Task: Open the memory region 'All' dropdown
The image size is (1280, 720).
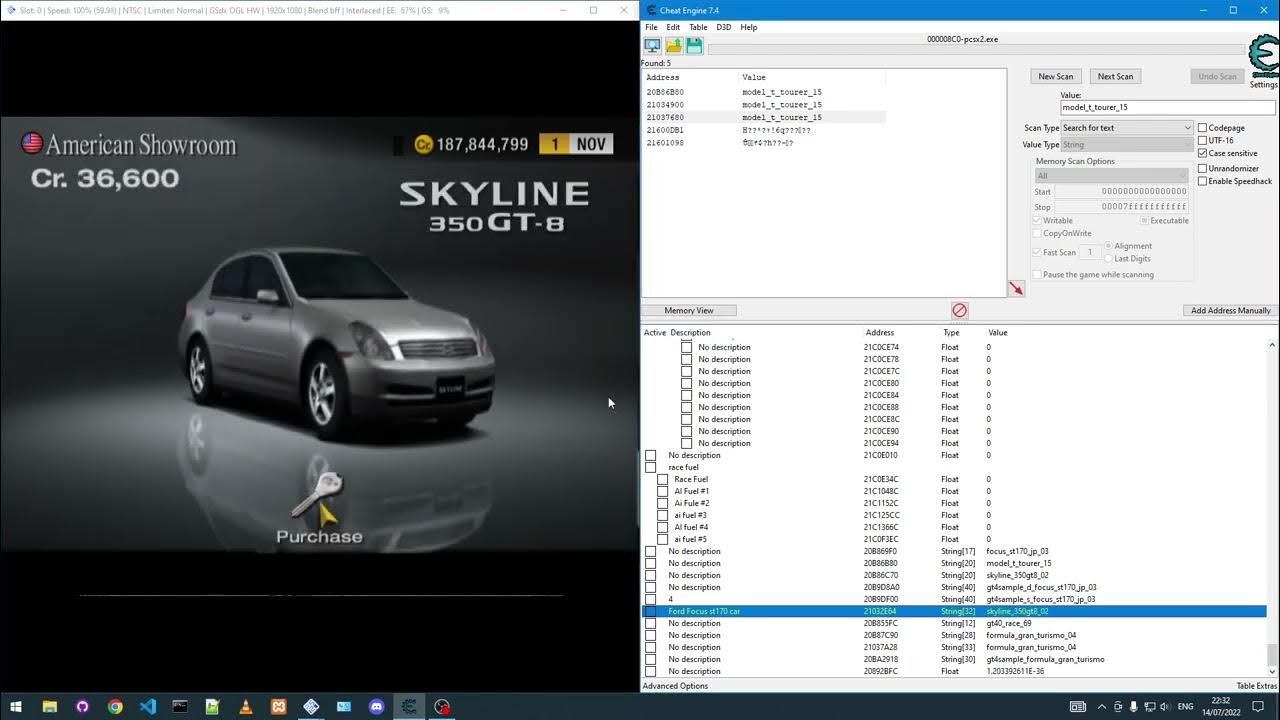Action: [1111, 176]
